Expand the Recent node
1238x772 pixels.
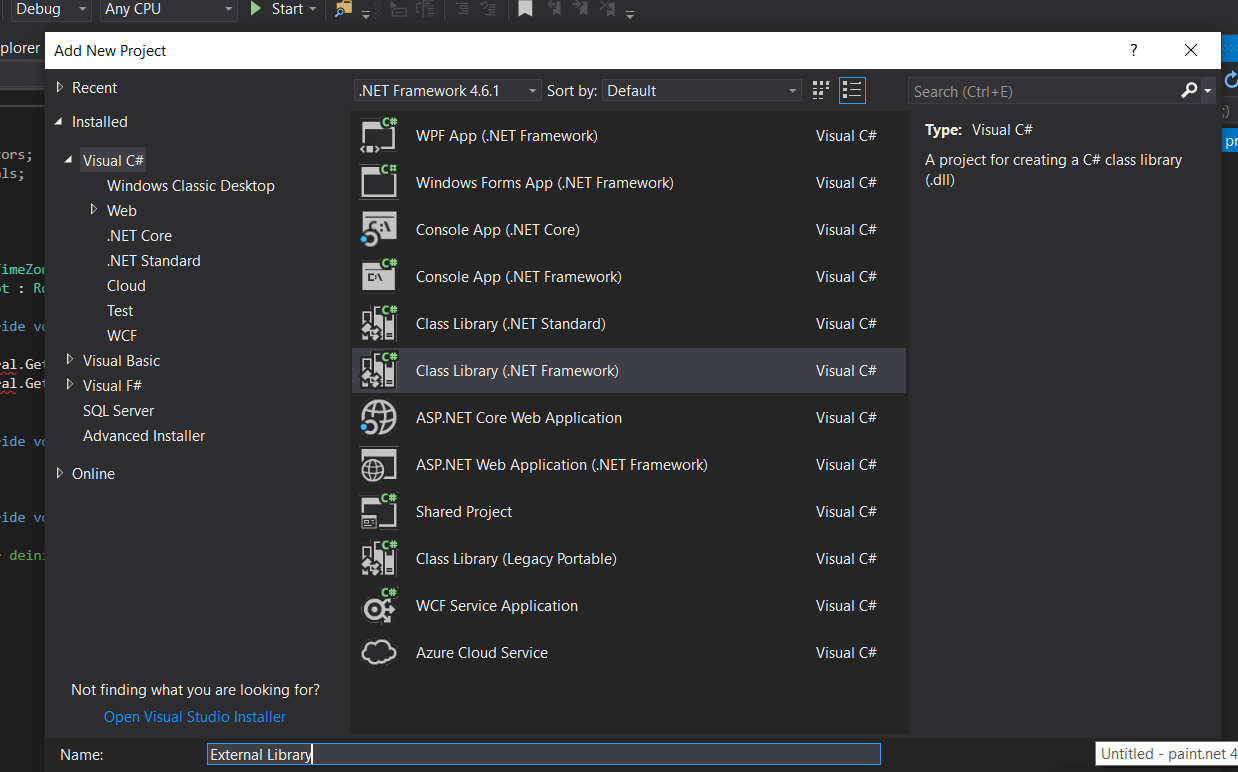60,87
